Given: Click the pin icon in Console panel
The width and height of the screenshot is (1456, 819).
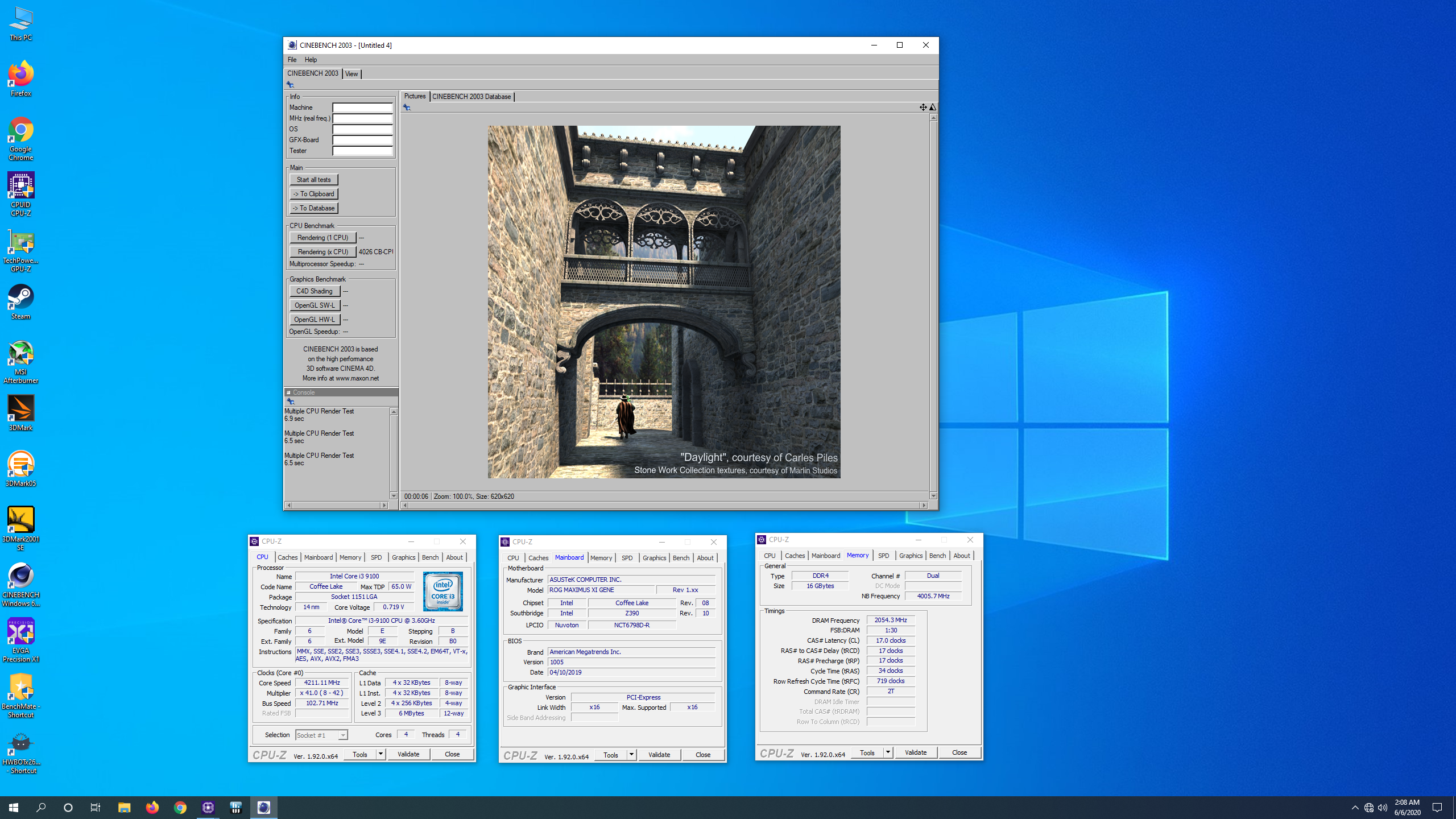Looking at the screenshot, I should [x=291, y=401].
